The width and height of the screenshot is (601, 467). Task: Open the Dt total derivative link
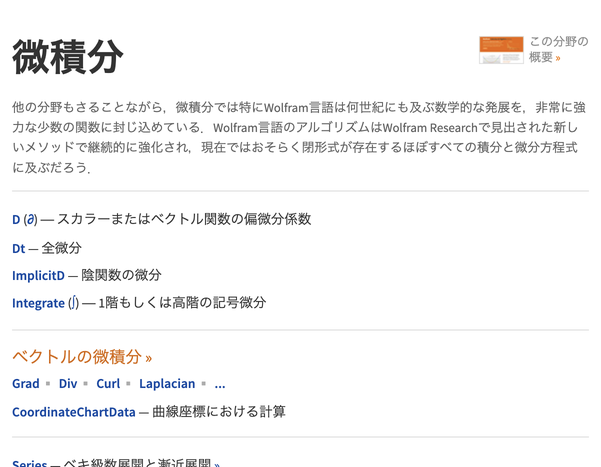tap(18, 248)
